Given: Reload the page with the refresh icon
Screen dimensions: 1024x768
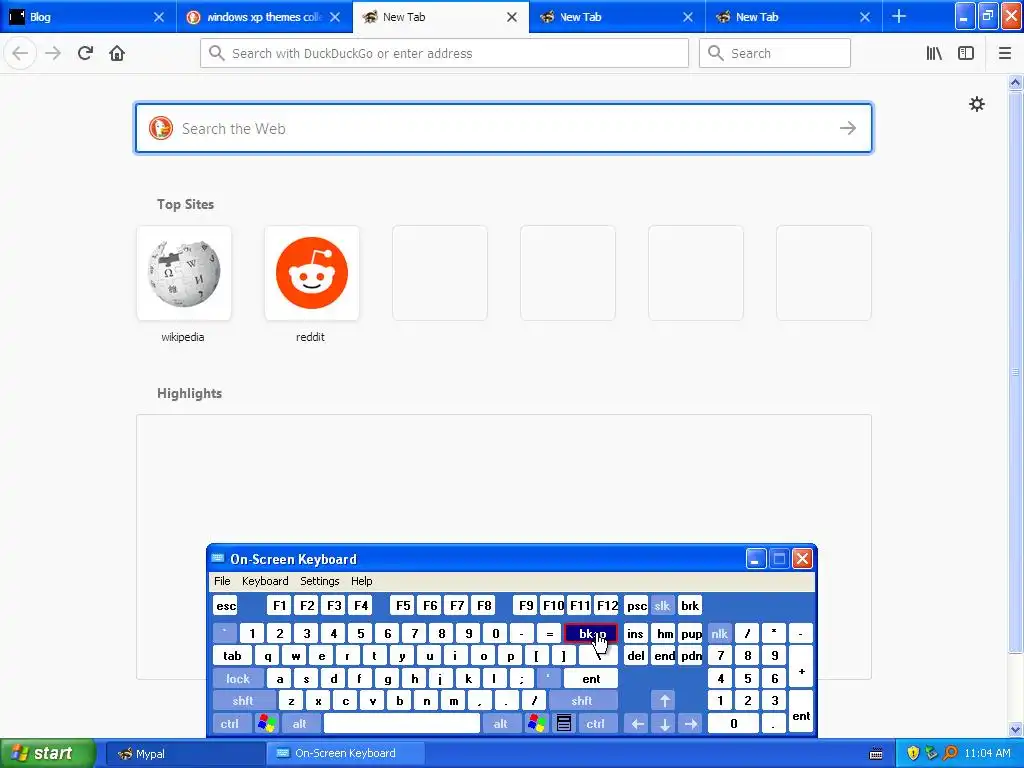Looking at the screenshot, I should [x=85, y=53].
